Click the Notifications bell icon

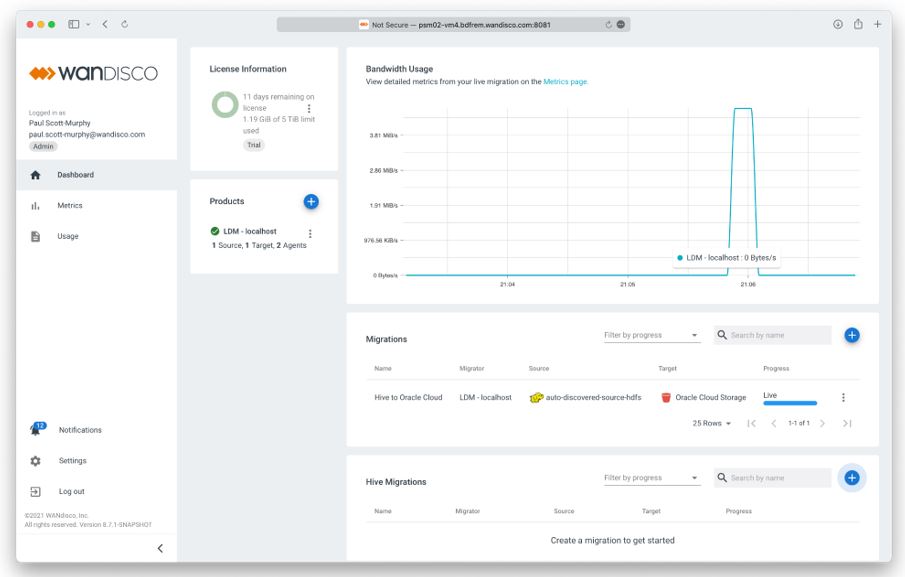[35, 429]
